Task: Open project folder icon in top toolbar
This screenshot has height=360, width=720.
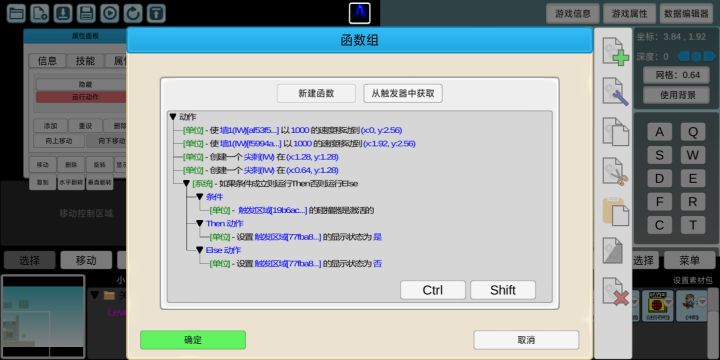Action: (x=16, y=13)
